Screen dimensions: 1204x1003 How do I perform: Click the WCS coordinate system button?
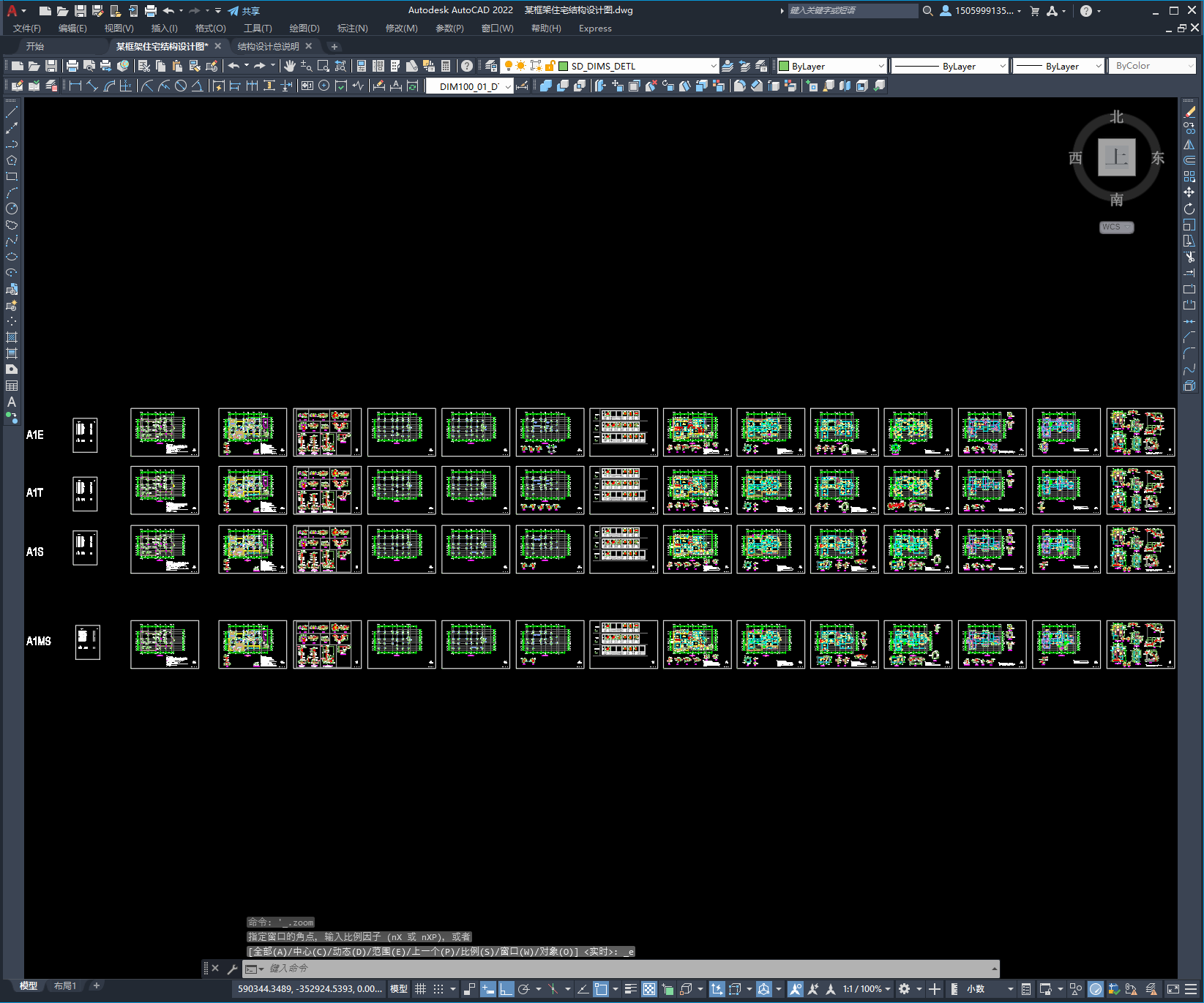coord(1116,227)
